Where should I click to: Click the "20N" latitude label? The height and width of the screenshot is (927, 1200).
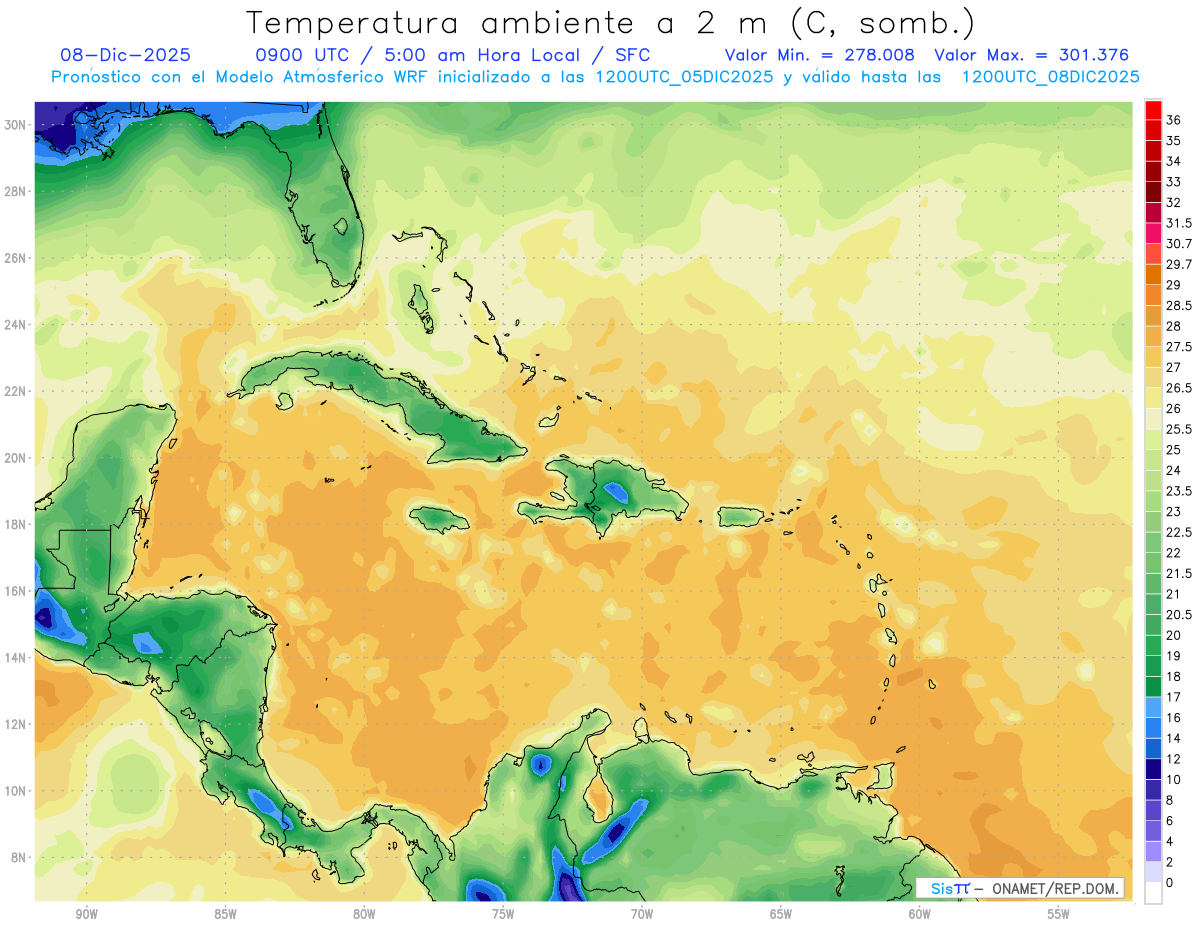16,458
